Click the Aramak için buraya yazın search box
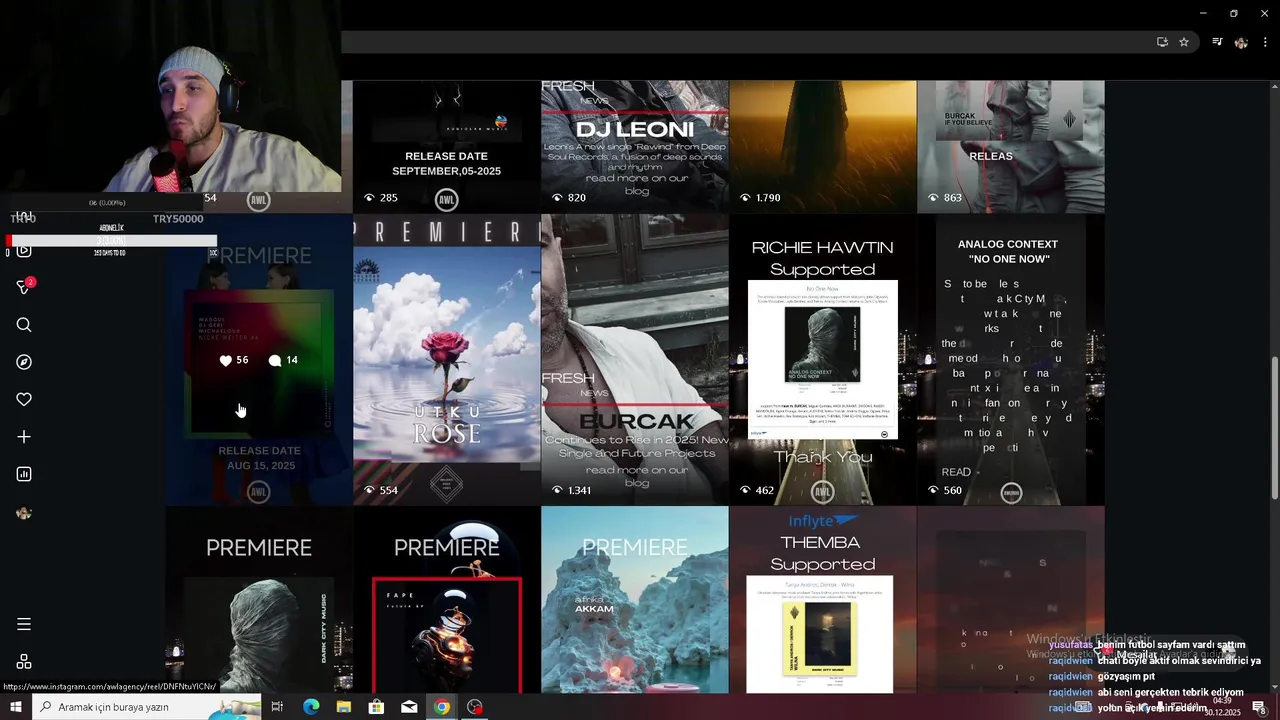 147,707
